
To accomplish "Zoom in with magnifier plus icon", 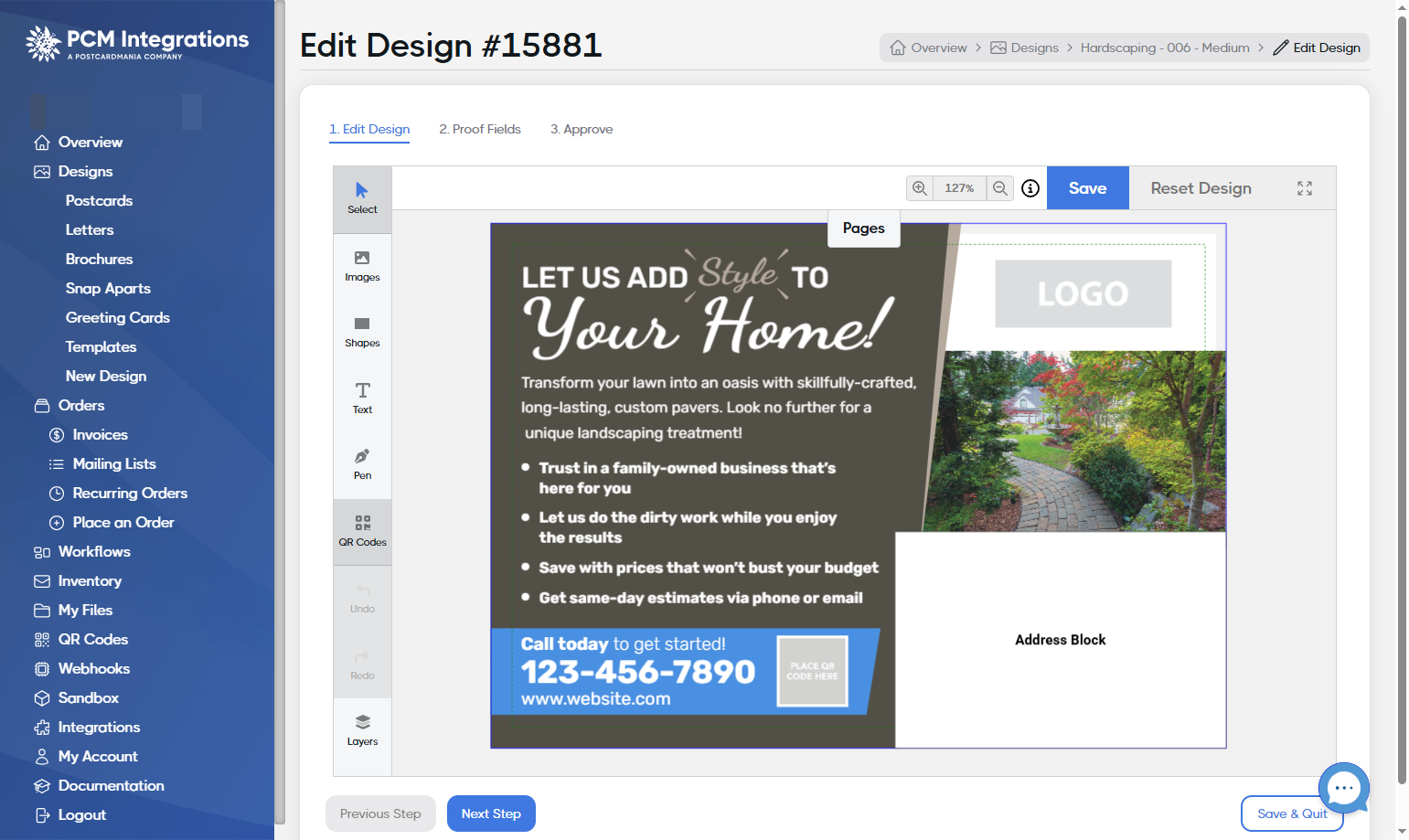I will 920,188.
